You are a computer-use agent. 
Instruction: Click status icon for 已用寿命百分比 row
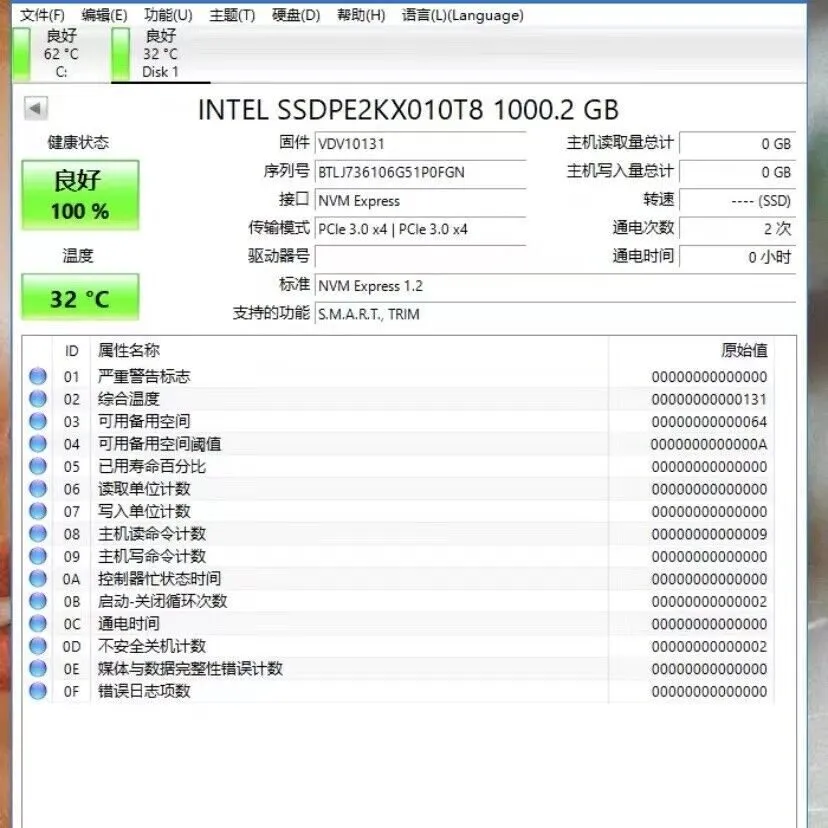[37, 466]
